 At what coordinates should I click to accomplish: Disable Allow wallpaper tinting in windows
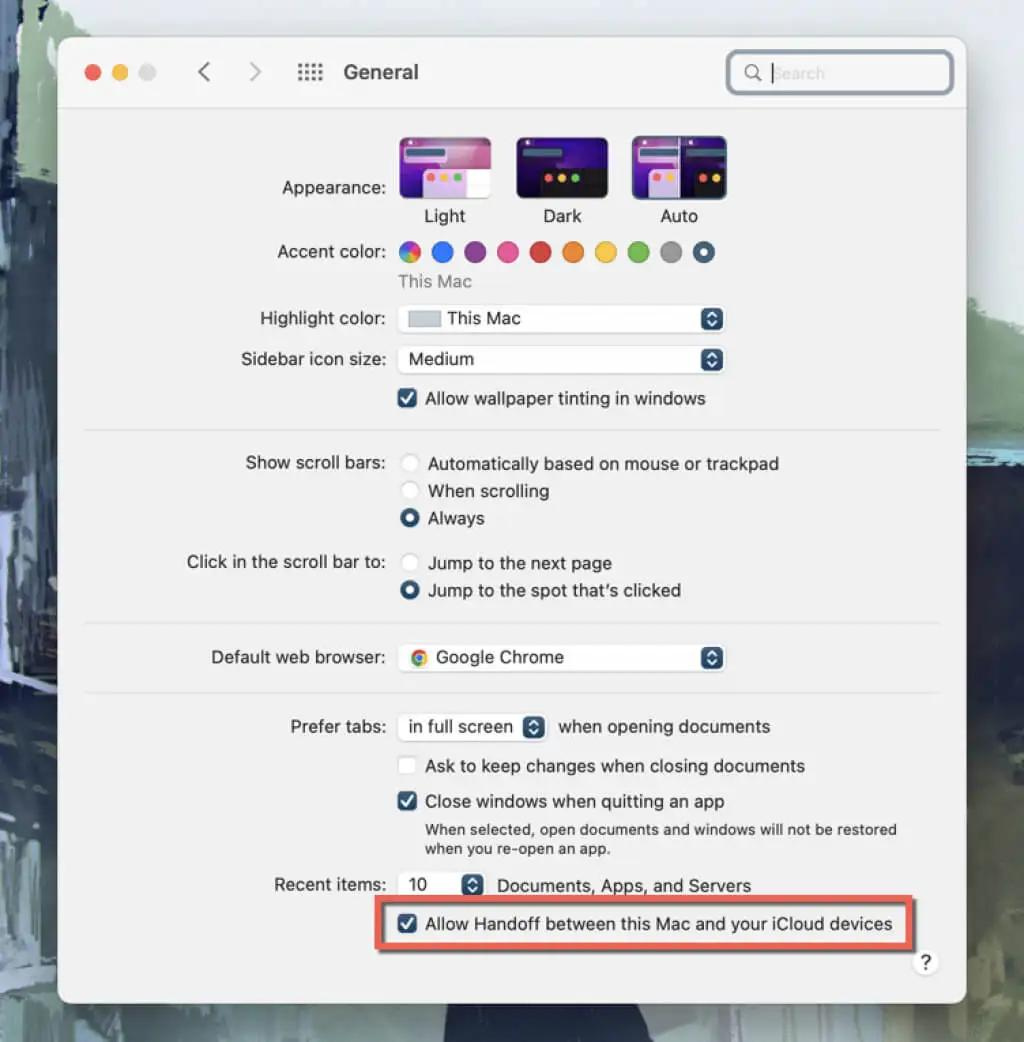407,398
